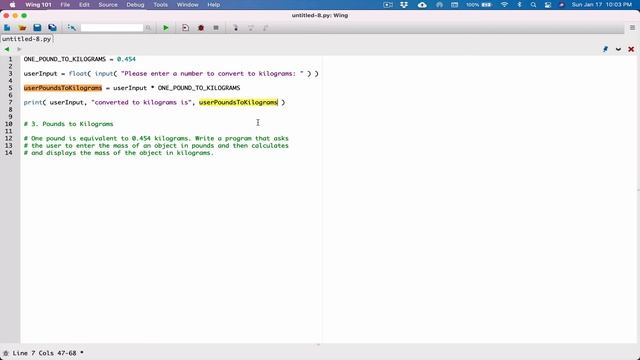The height and width of the screenshot is (360, 640).
Task: Open the Edit menu
Action: click(x=84, y=5)
